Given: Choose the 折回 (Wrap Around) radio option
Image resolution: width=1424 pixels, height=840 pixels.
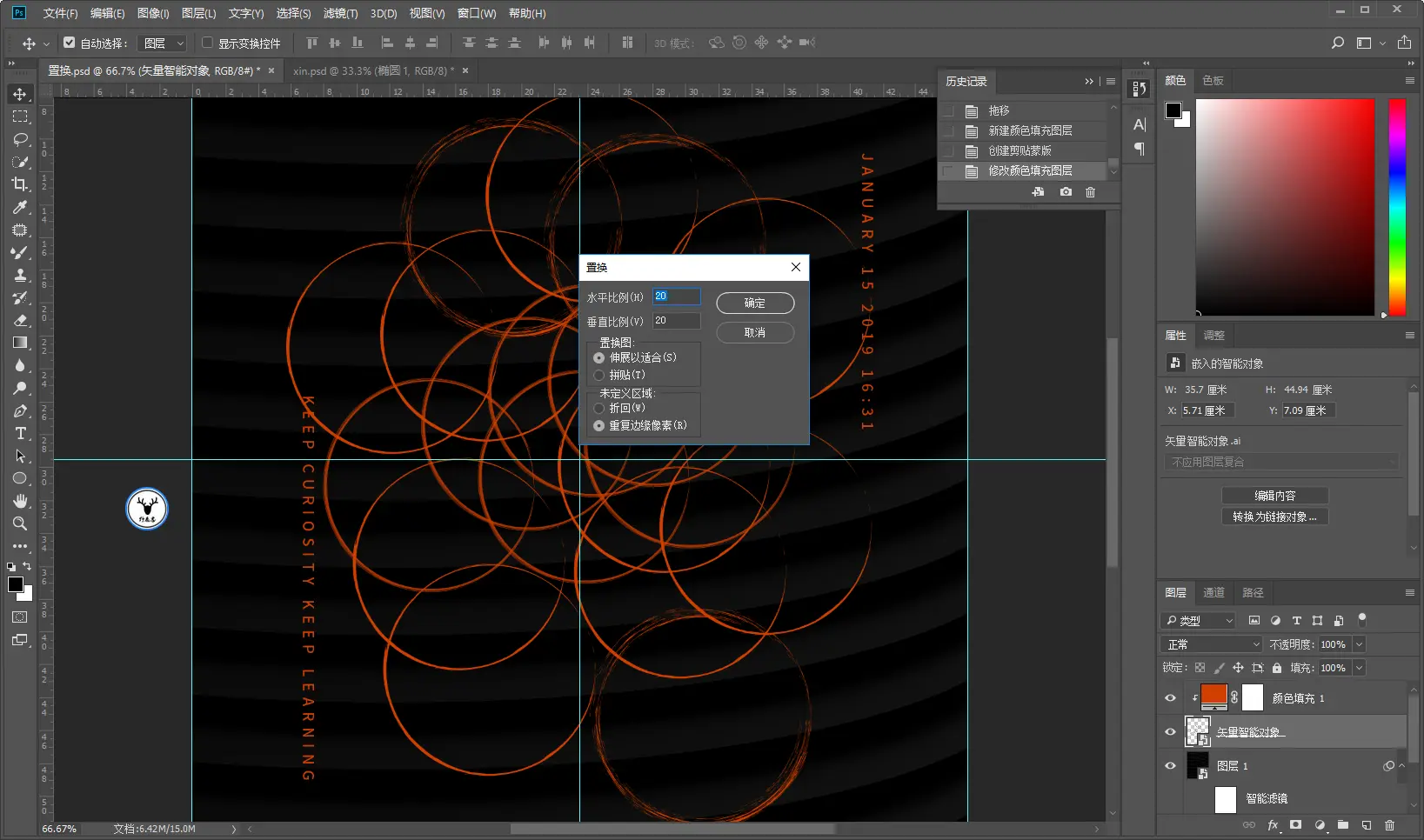Looking at the screenshot, I should coord(598,408).
